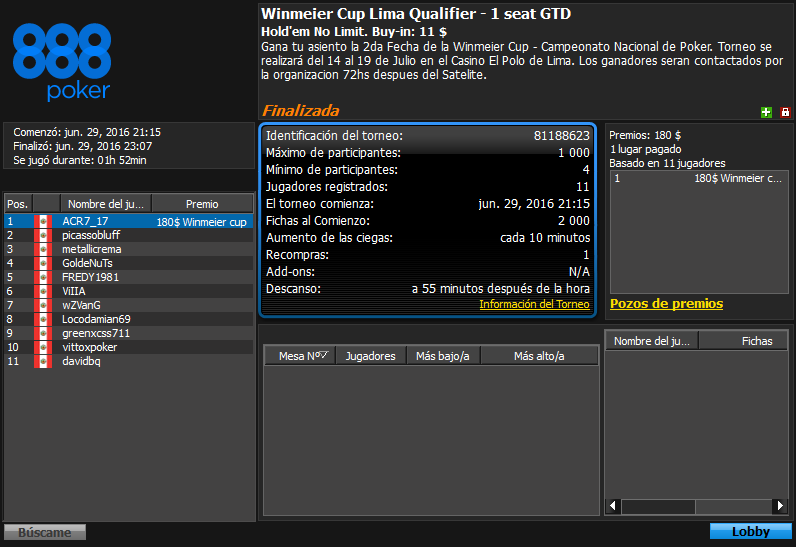Click 'Máximo de participantes:' row
The height and width of the screenshot is (547, 796).
pyautogui.click(x=427, y=153)
